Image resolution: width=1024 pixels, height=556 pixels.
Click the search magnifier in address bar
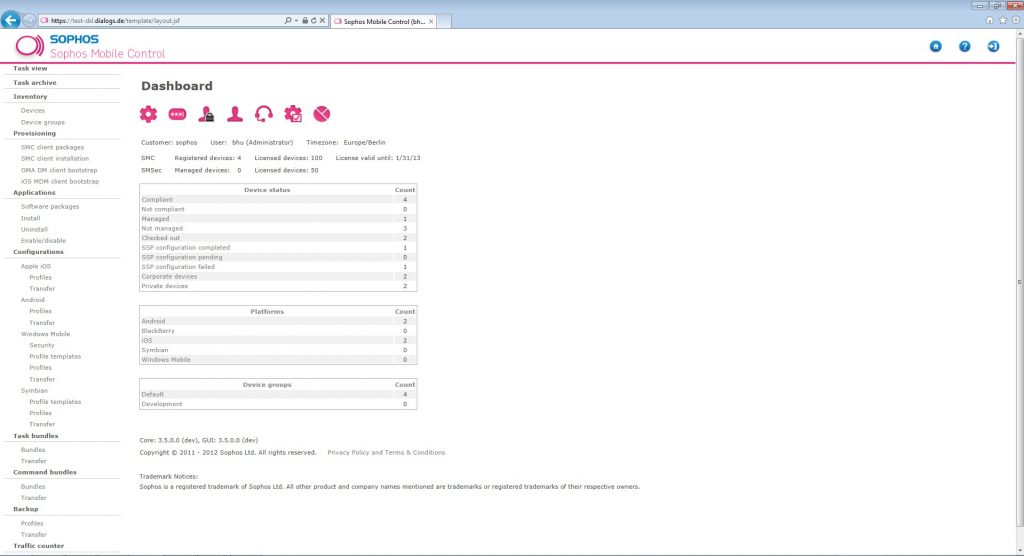(288, 20)
